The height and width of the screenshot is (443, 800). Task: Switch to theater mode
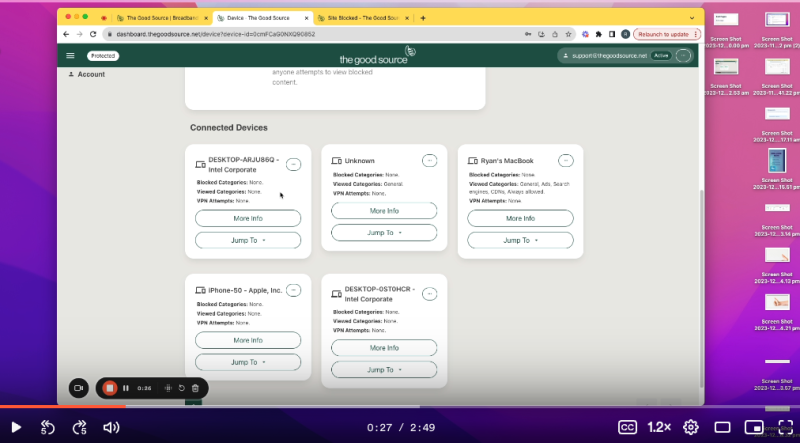pos(722,427)
